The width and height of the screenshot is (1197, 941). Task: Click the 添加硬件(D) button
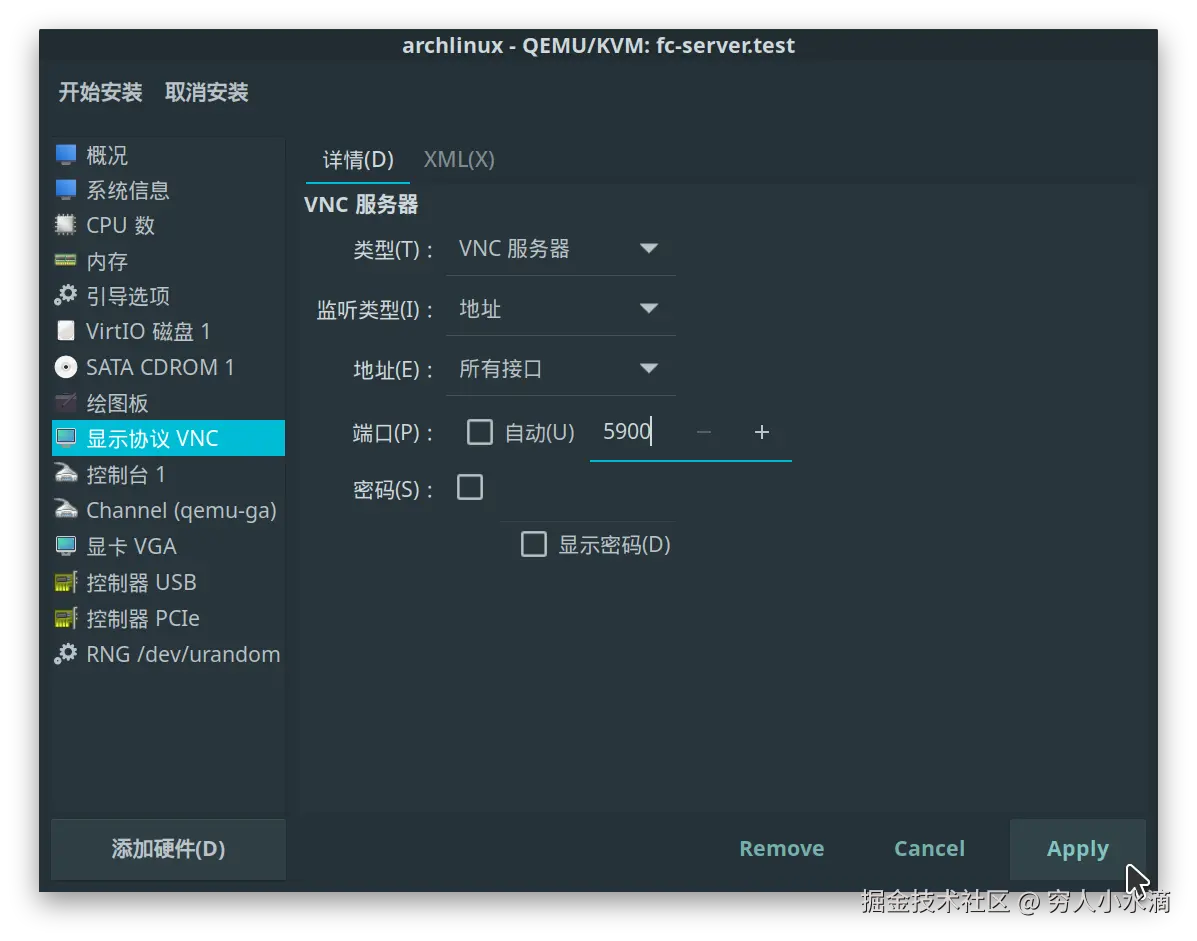click(167, 849)
